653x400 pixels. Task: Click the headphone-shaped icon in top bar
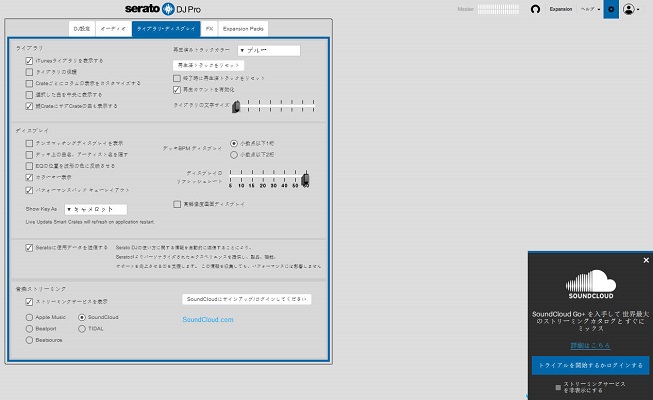pyautogui.click(x=535, y=9)
